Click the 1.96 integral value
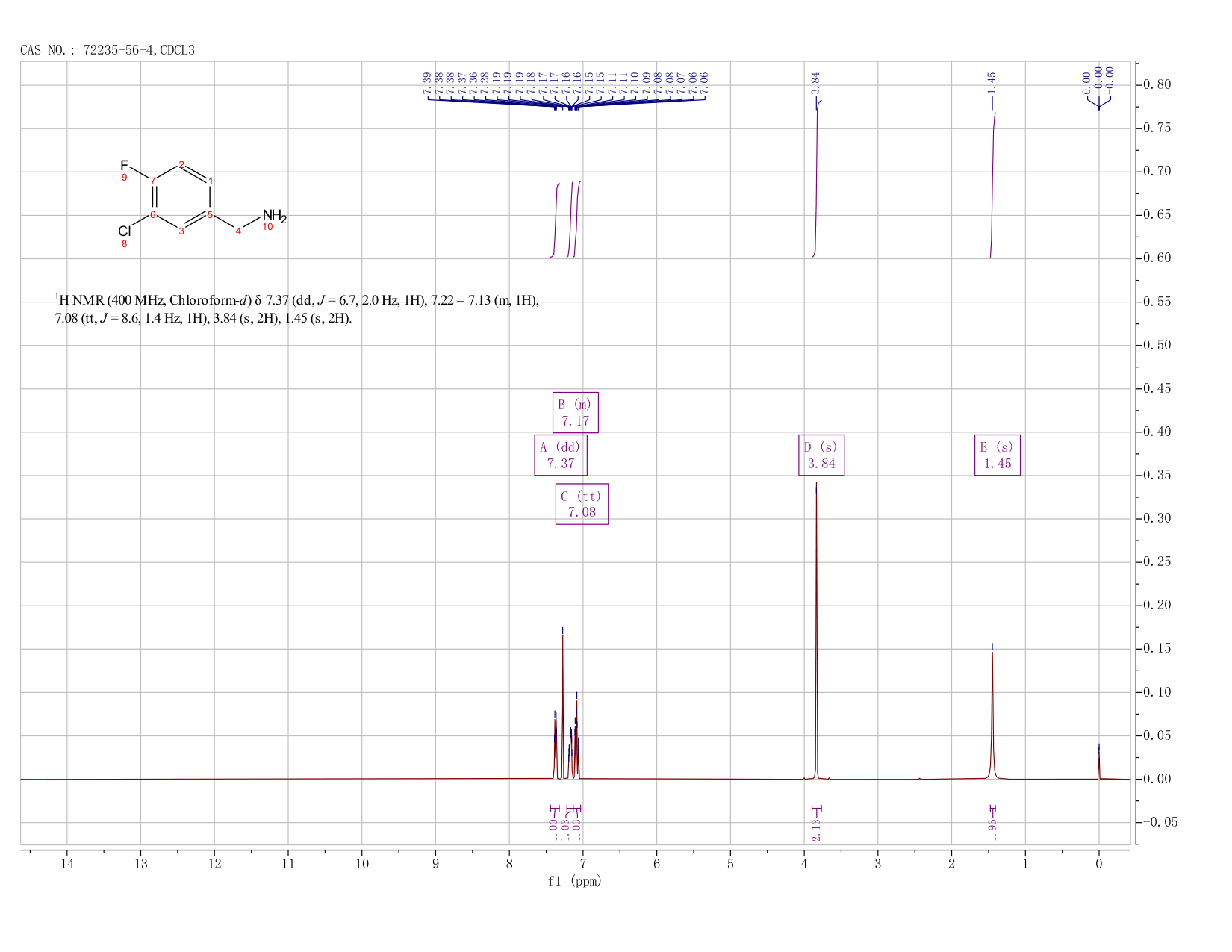Screen dimensions: 1232x952 click(992, 830)
